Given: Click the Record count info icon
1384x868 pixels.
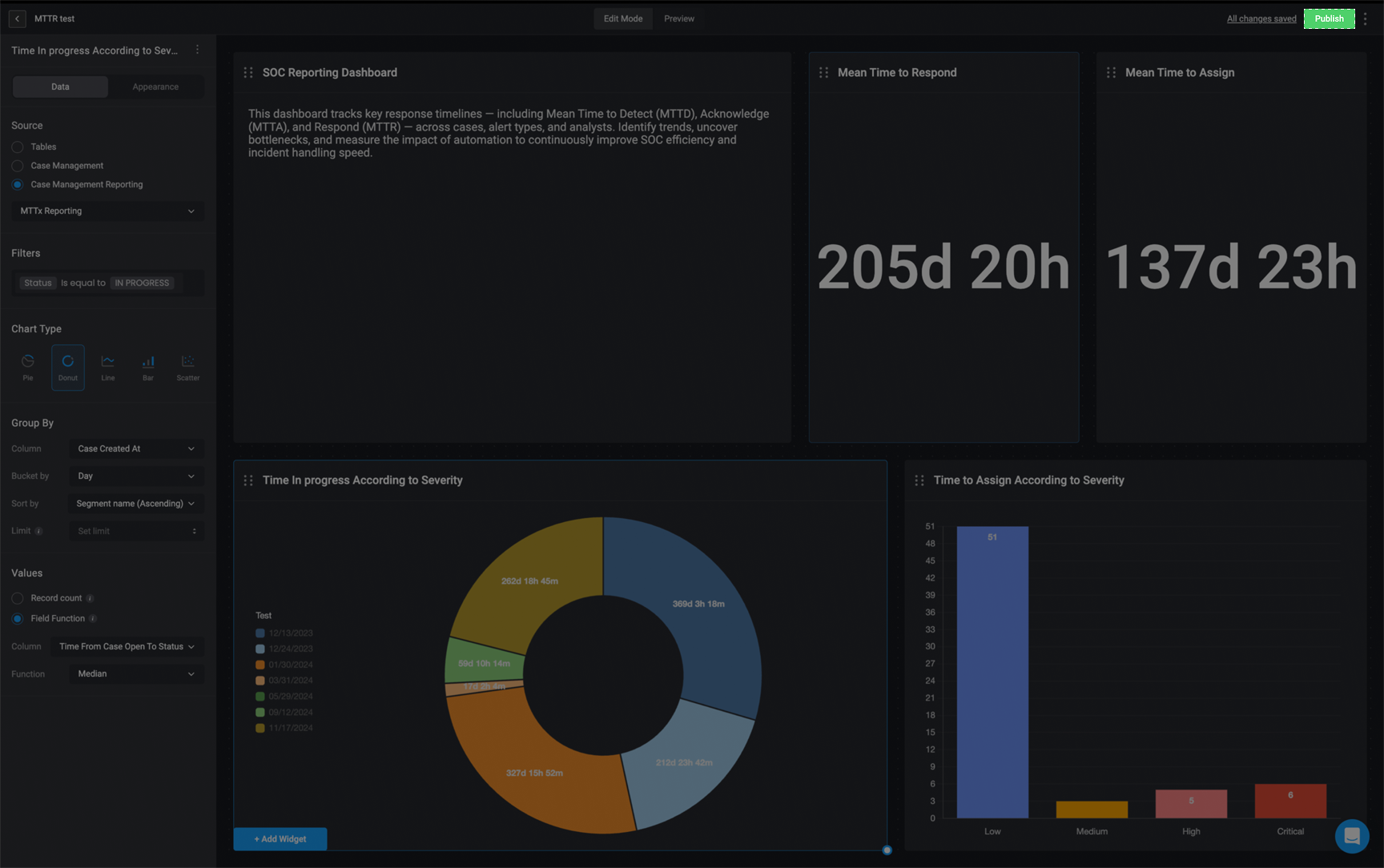Looking at the screenshot, I should (x=90, y=598).
